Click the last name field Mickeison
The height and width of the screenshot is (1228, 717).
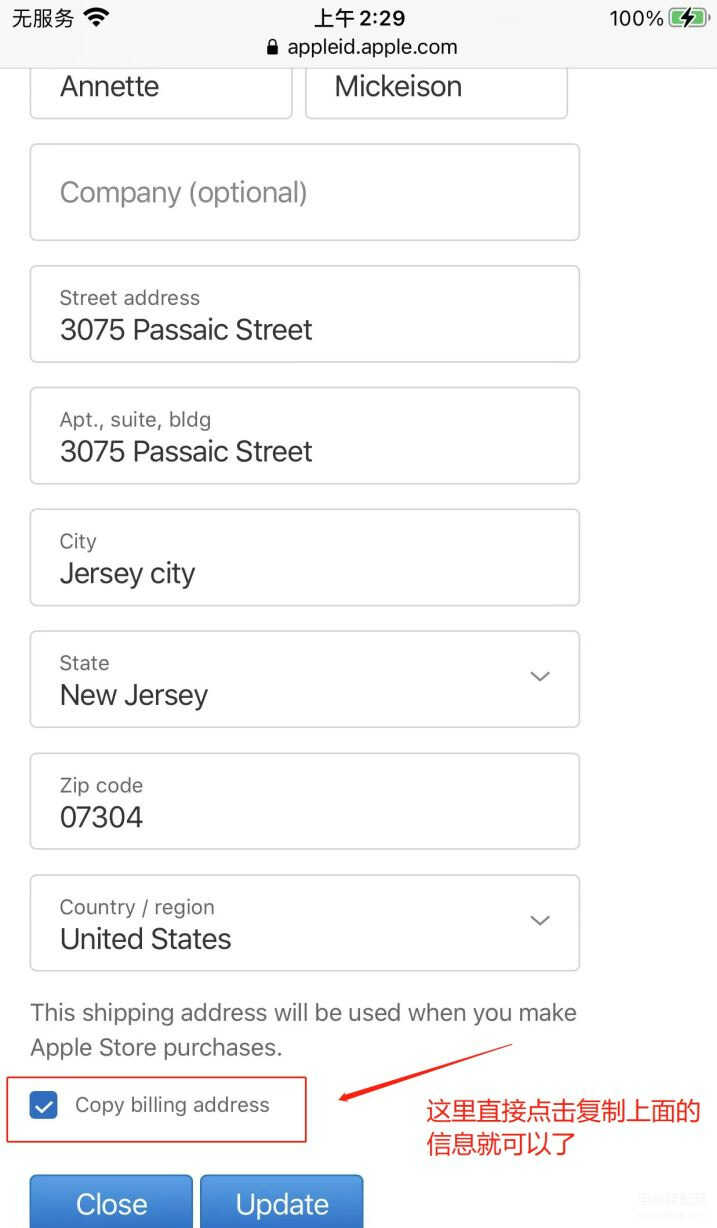pyautogui.click(x=436, y=88)
